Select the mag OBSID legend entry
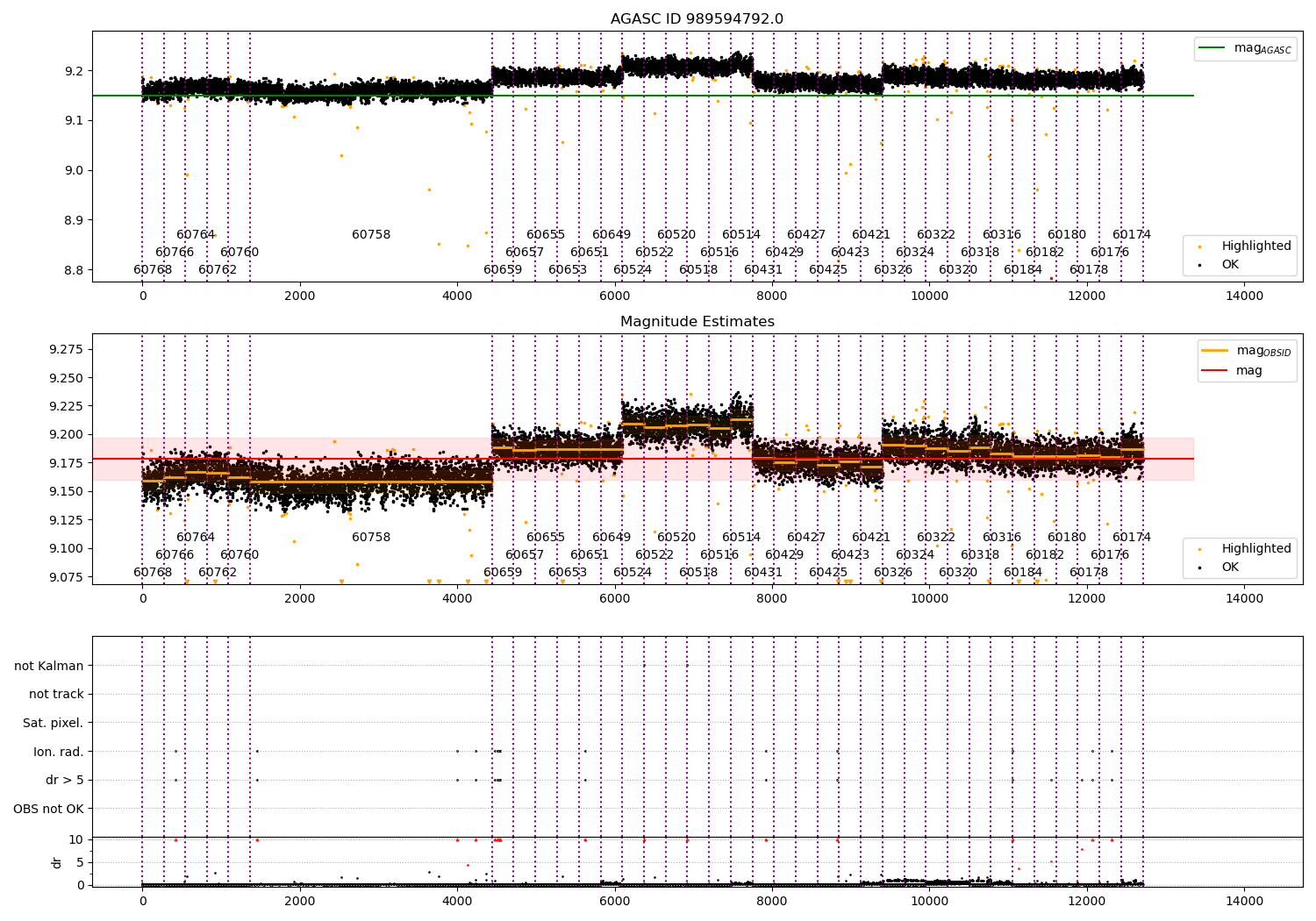 tap(1246, 351)
